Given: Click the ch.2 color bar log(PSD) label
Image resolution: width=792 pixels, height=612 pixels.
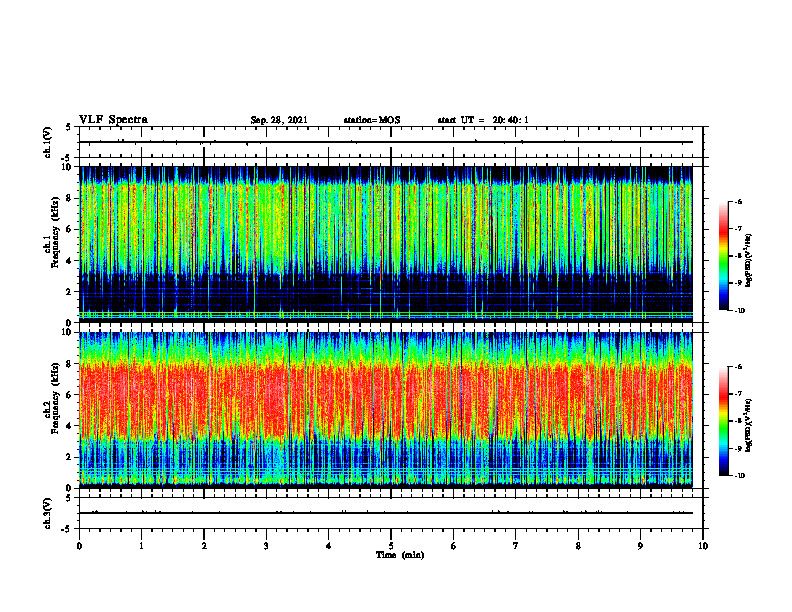Looking at the screenshot, I should click(749, 425).
